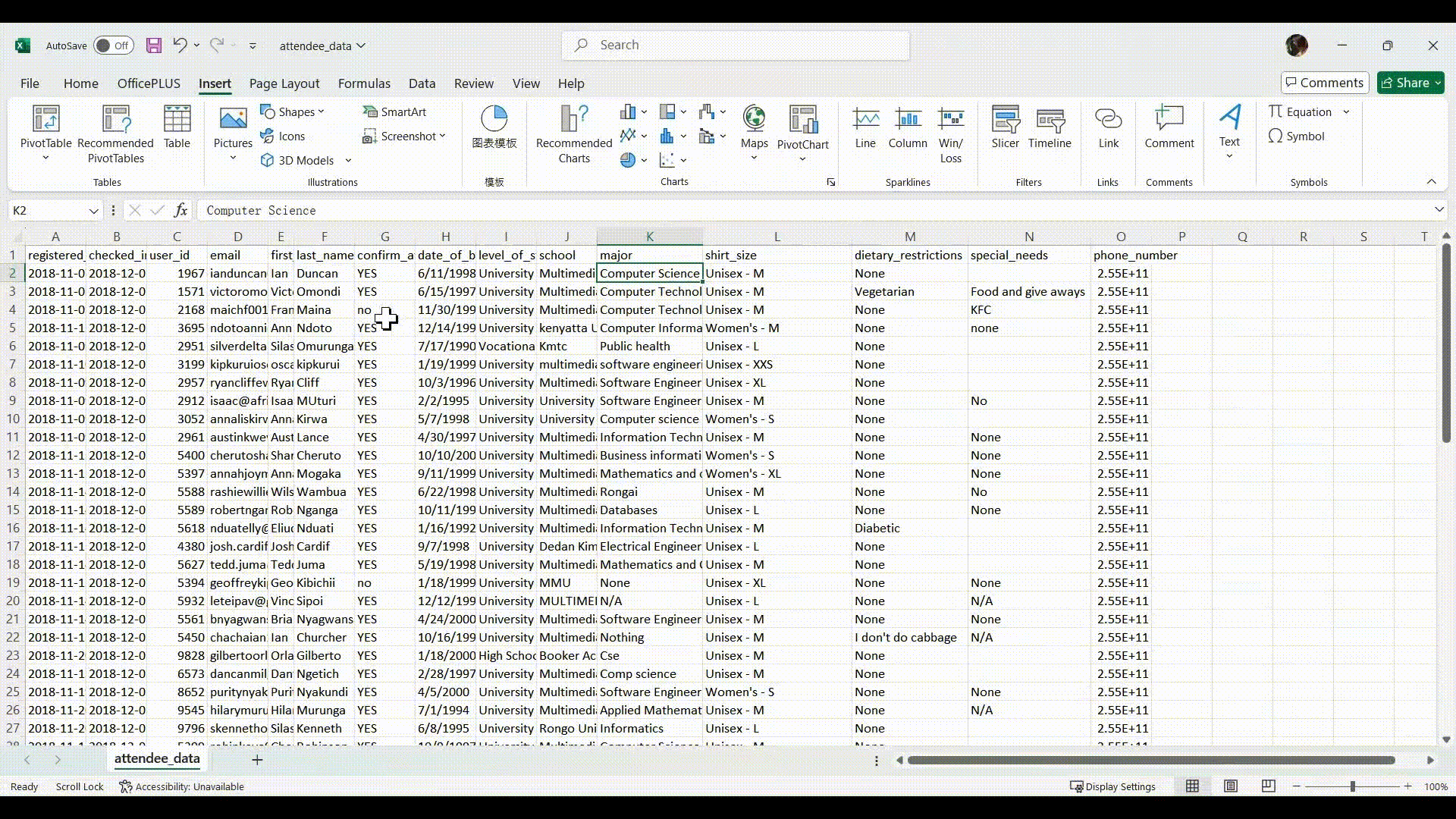Add a Win/Loss sparkline
Viewport: 1456px width, 819px height.
950,134
